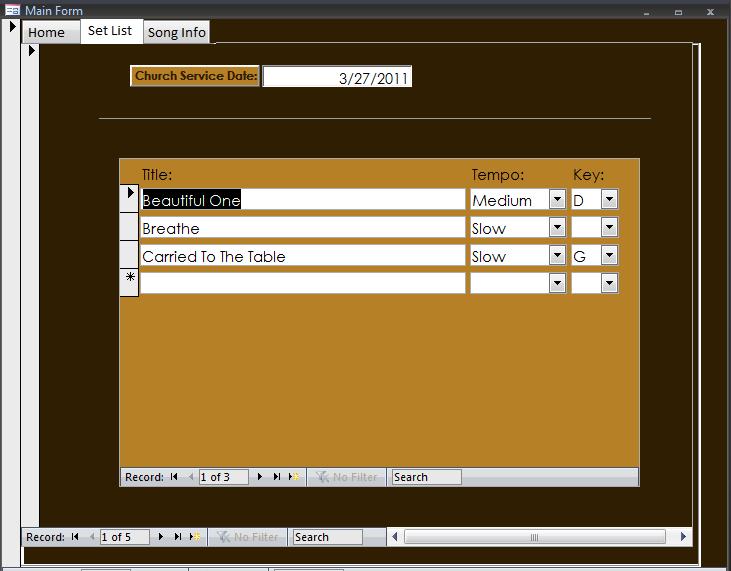Go to previous record in song subform
The image size is (731, 571).
[x=190, y=477]
